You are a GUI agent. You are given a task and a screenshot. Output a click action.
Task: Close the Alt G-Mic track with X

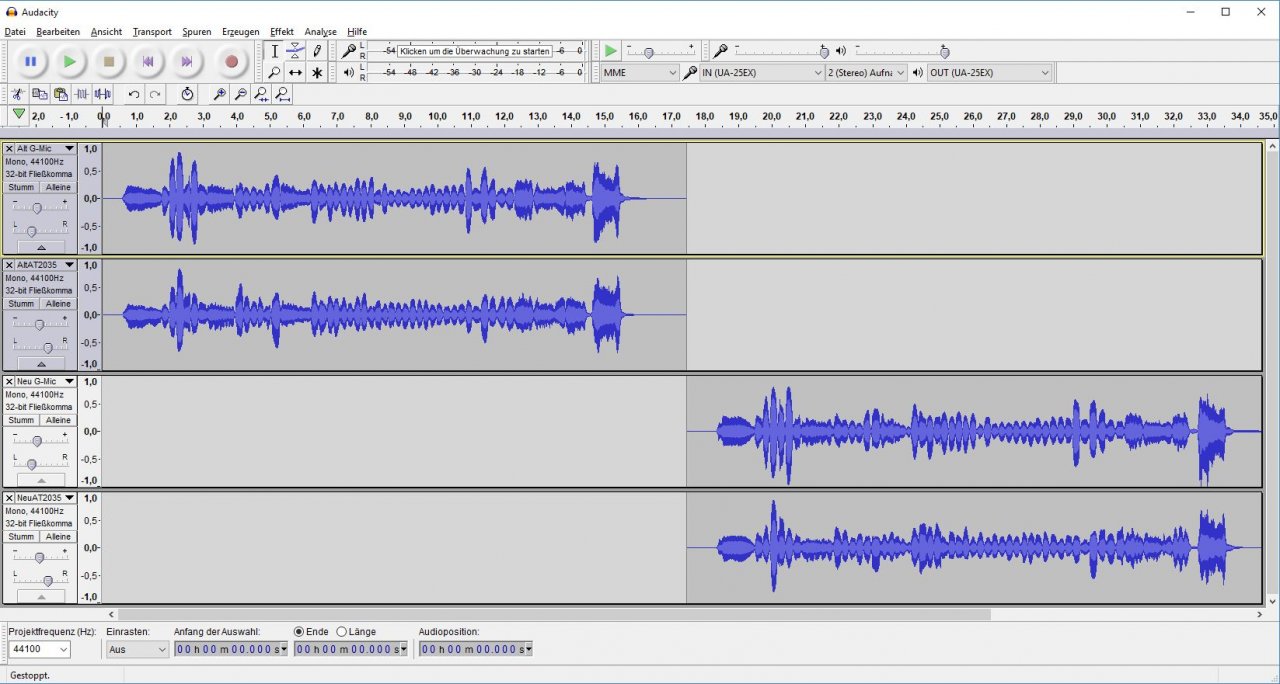pos(9,149)
